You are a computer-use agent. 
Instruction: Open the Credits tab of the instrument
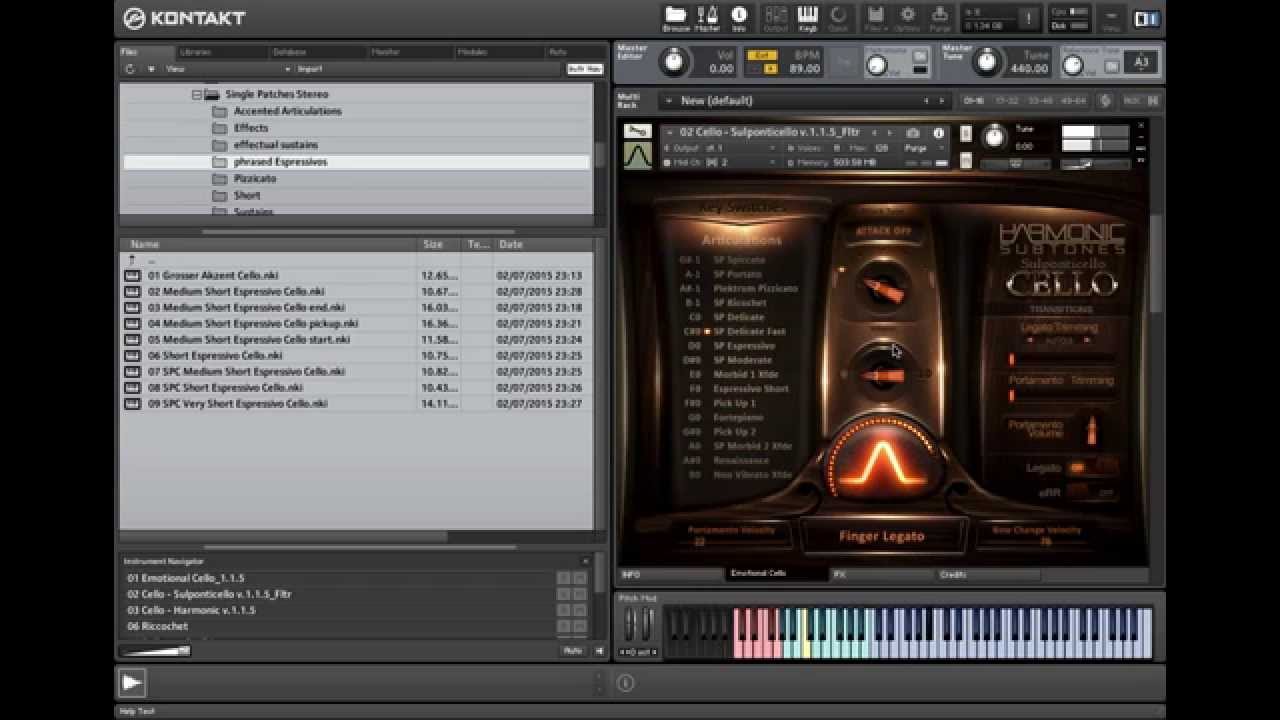tap(988, 575)
